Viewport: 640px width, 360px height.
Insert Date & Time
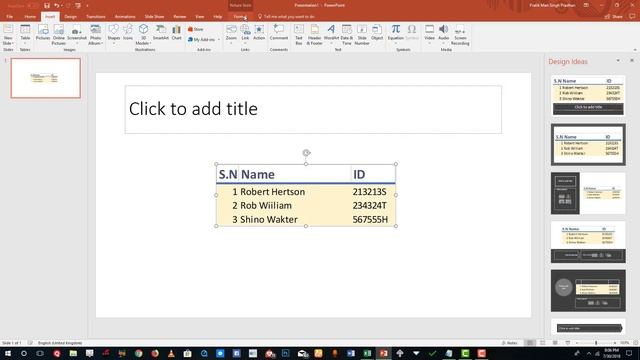click(347, 35)
